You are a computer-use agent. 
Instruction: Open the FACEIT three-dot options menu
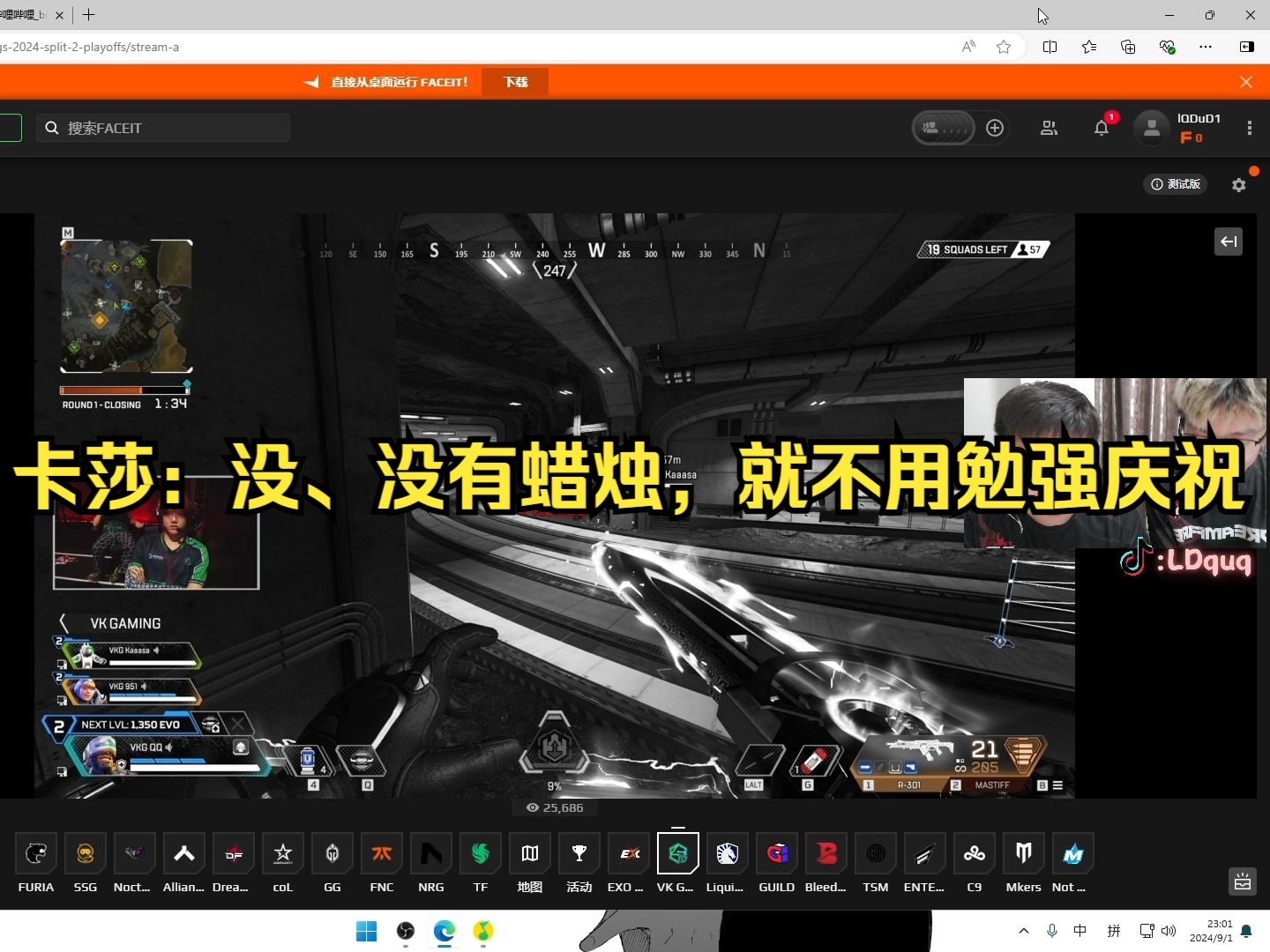click(x=1250, y=128)
